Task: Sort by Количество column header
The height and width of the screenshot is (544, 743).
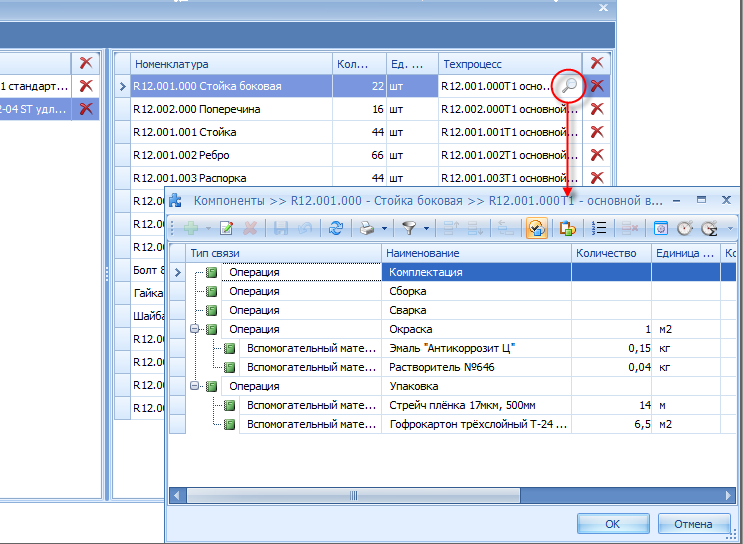Action: [611, 253]
